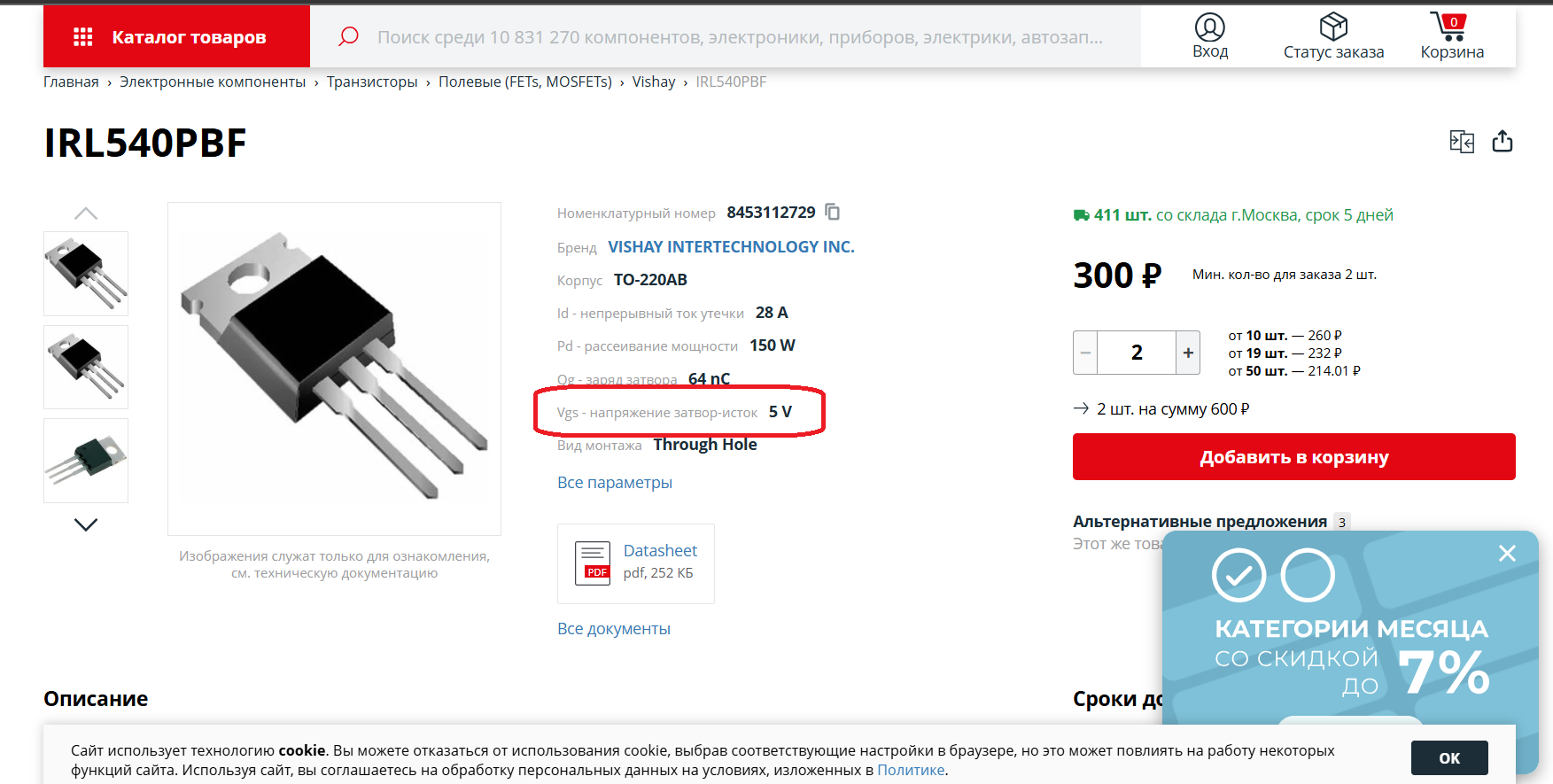Screen dimensions: 1553x784
Task: Accept cookies with OK button
Action: tap(1448, 758)
